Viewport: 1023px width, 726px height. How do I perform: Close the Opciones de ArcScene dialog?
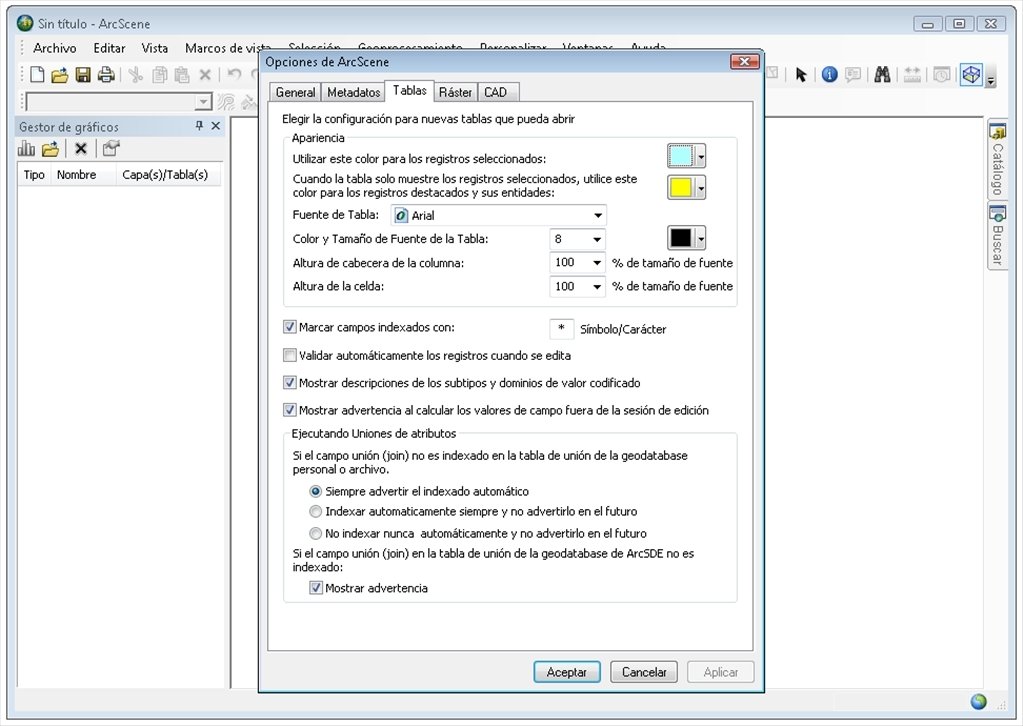(744, 62)
